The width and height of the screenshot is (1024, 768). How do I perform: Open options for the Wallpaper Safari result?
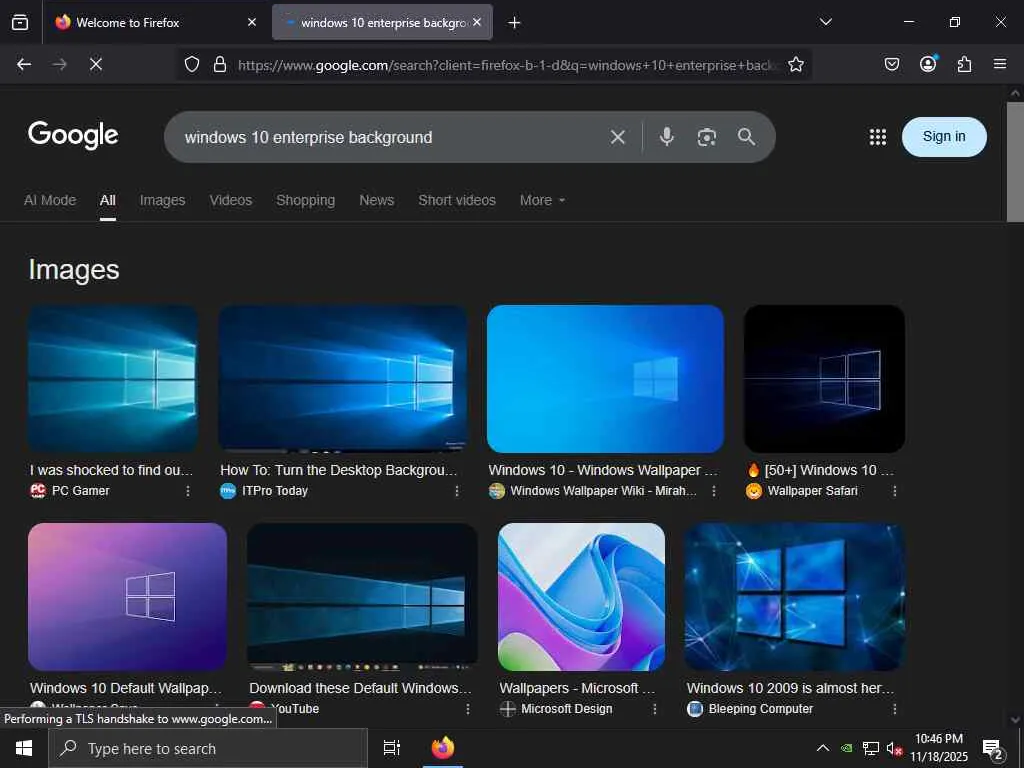point(895,490)
